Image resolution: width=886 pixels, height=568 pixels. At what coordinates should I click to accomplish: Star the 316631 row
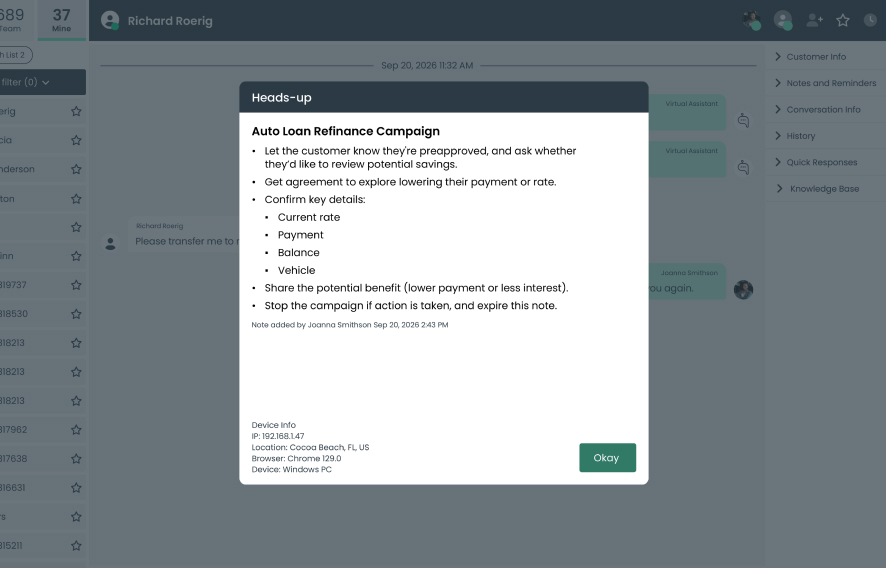point(76,487)
